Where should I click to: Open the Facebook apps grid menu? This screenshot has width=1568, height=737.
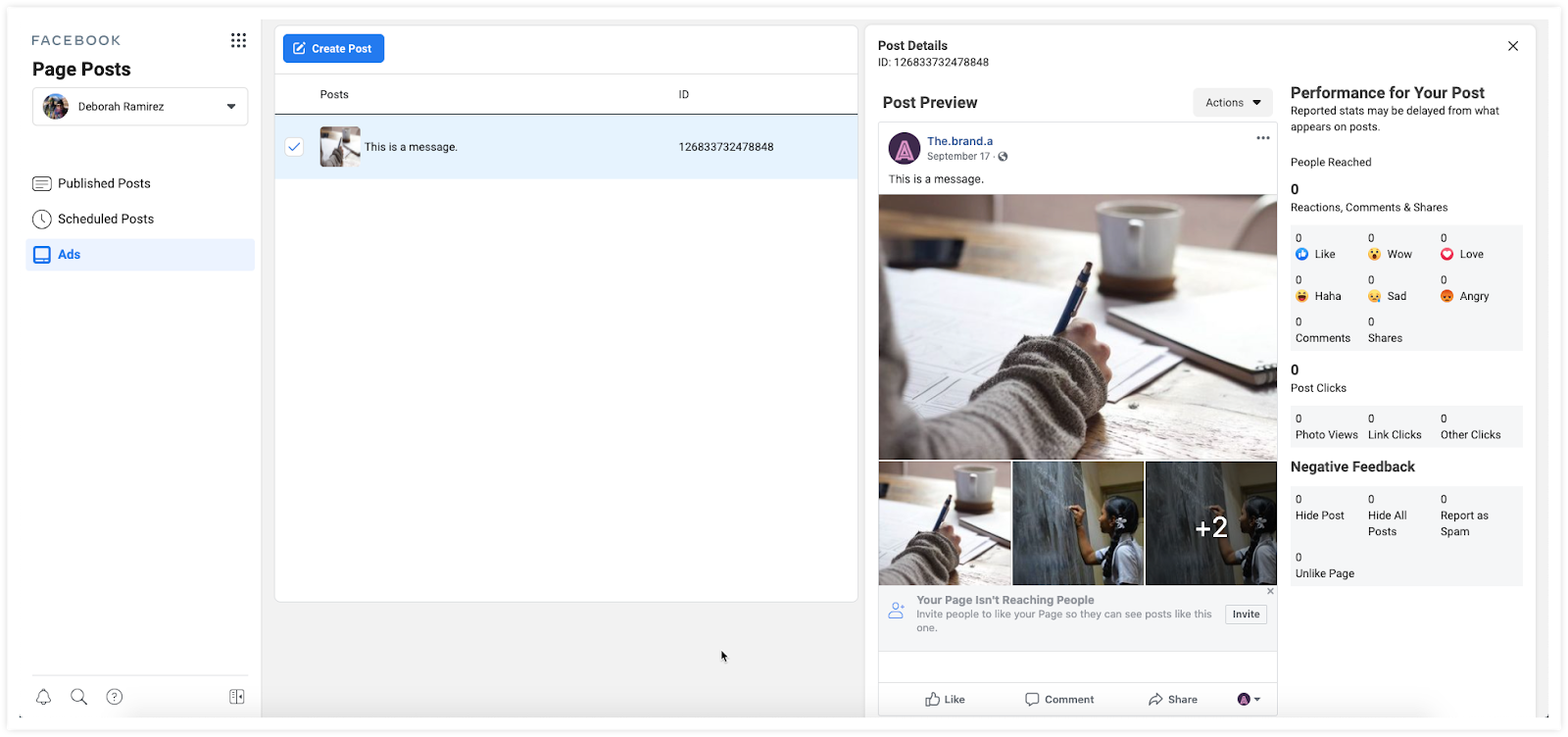(238, 40)
